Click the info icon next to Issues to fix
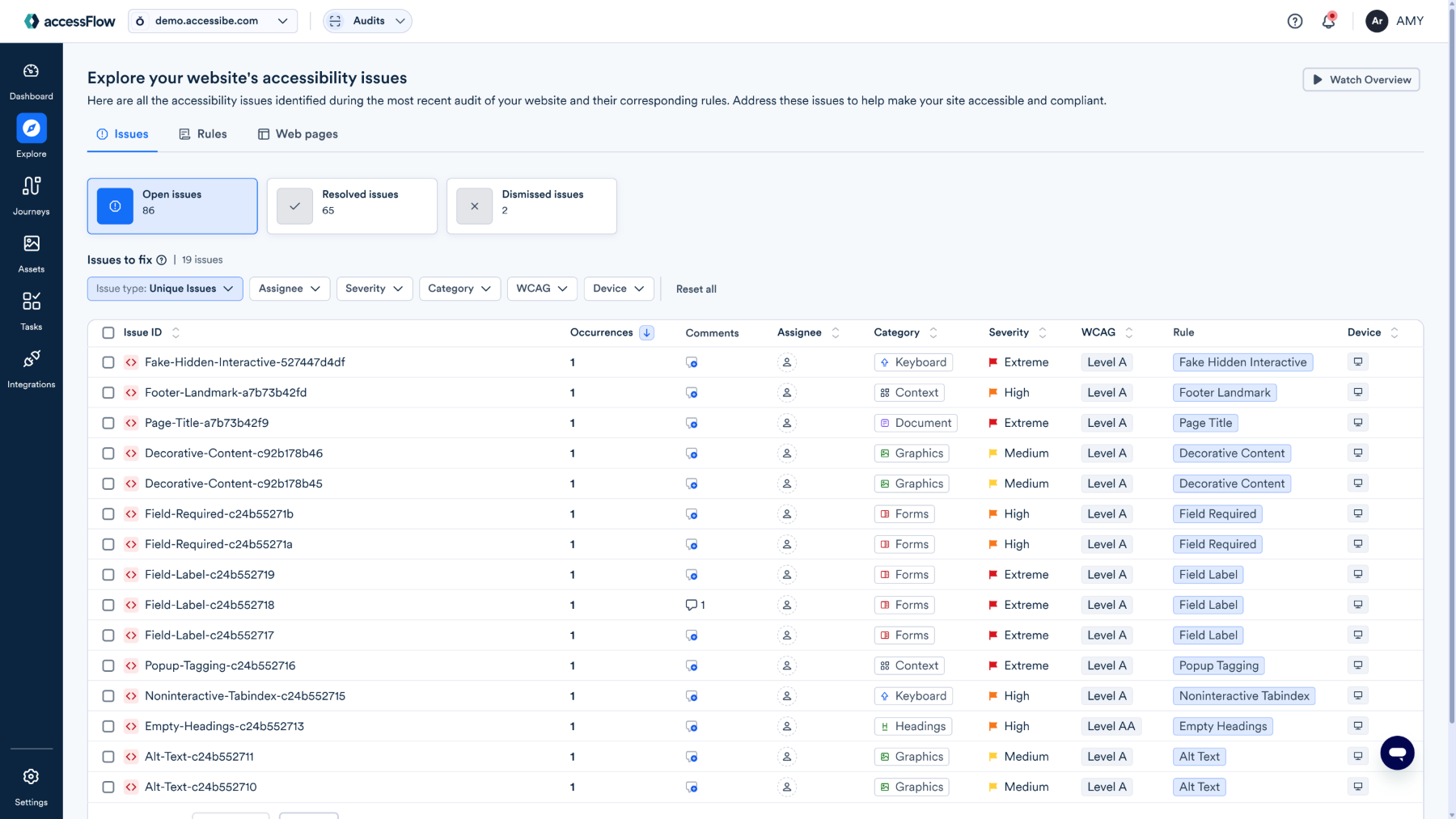Viewport: 1456px width, 819px height. point(162,260)
